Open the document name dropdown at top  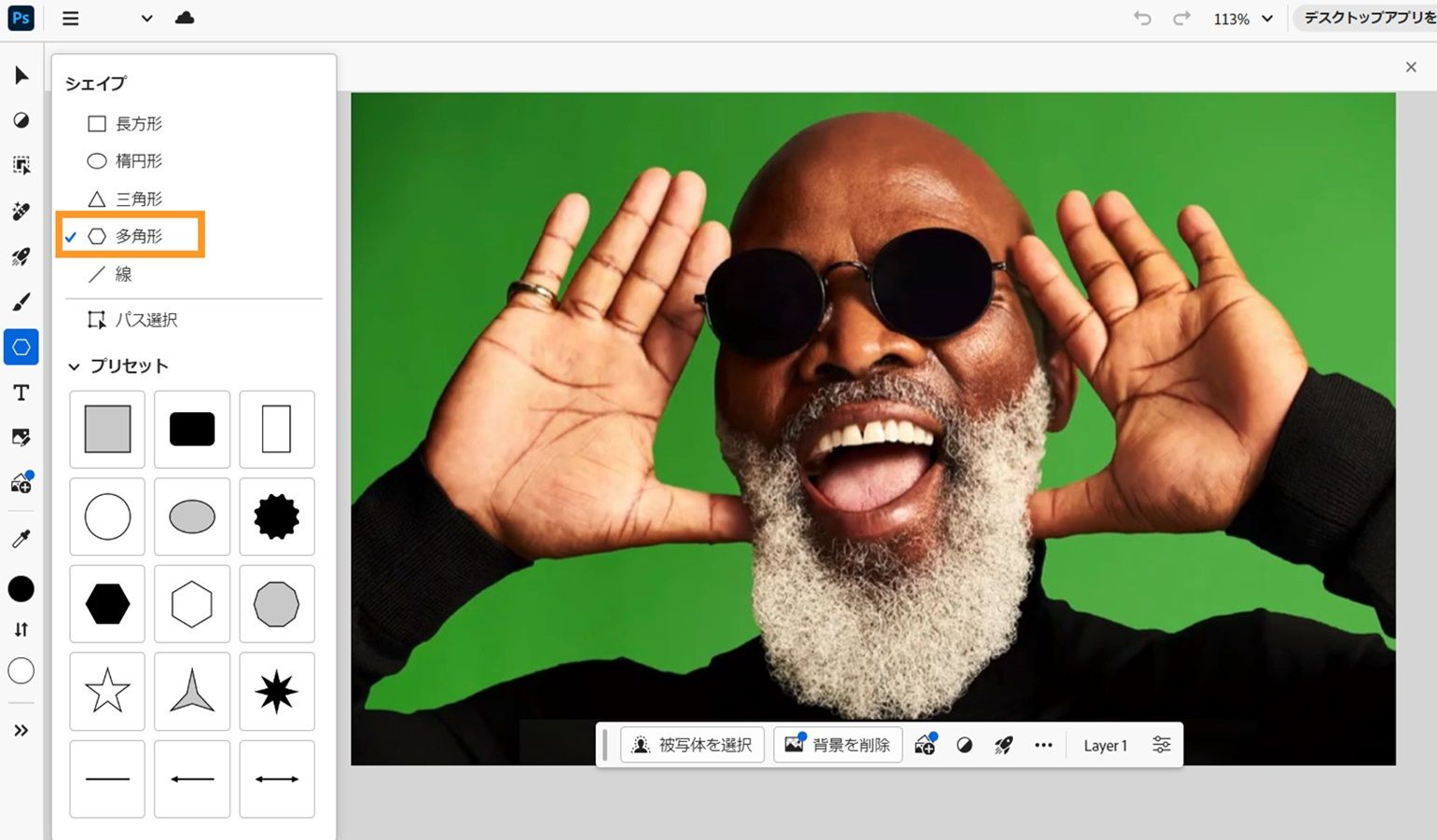point(145,18)
